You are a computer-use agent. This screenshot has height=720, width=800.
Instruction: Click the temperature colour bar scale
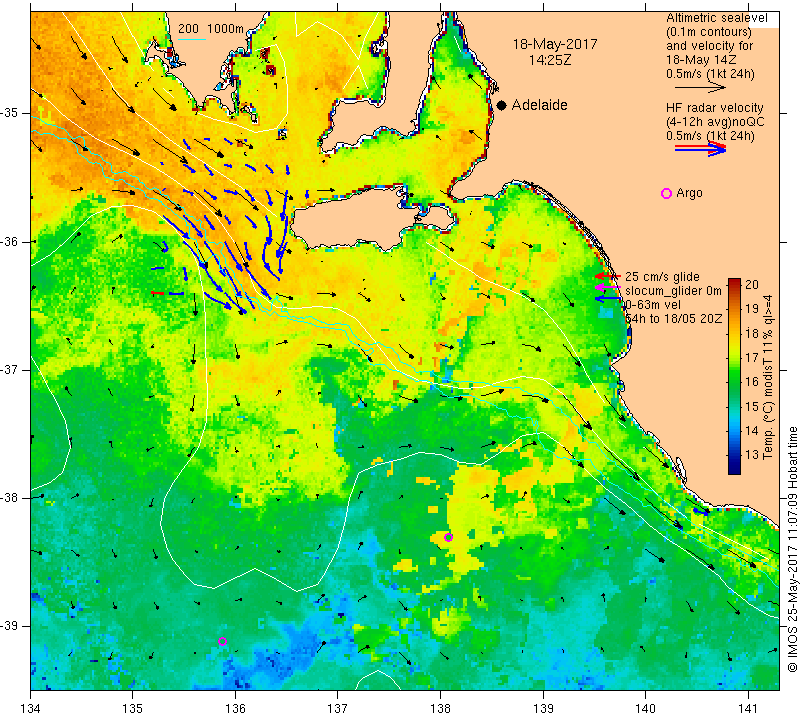point(734,376)
